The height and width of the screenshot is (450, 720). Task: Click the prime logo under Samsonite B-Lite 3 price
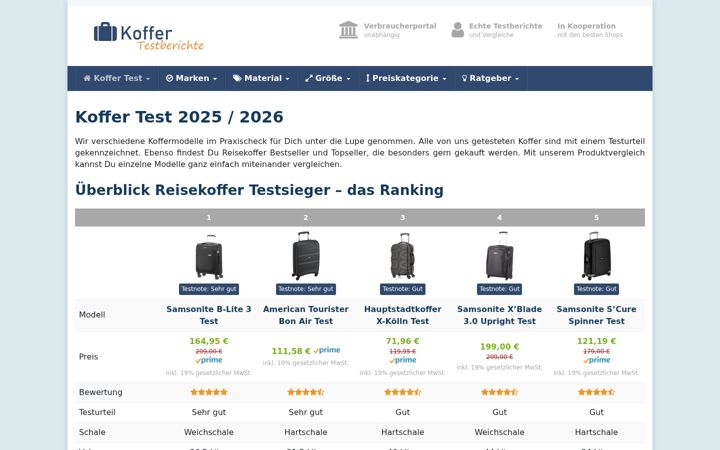click(x=209, y=360)
